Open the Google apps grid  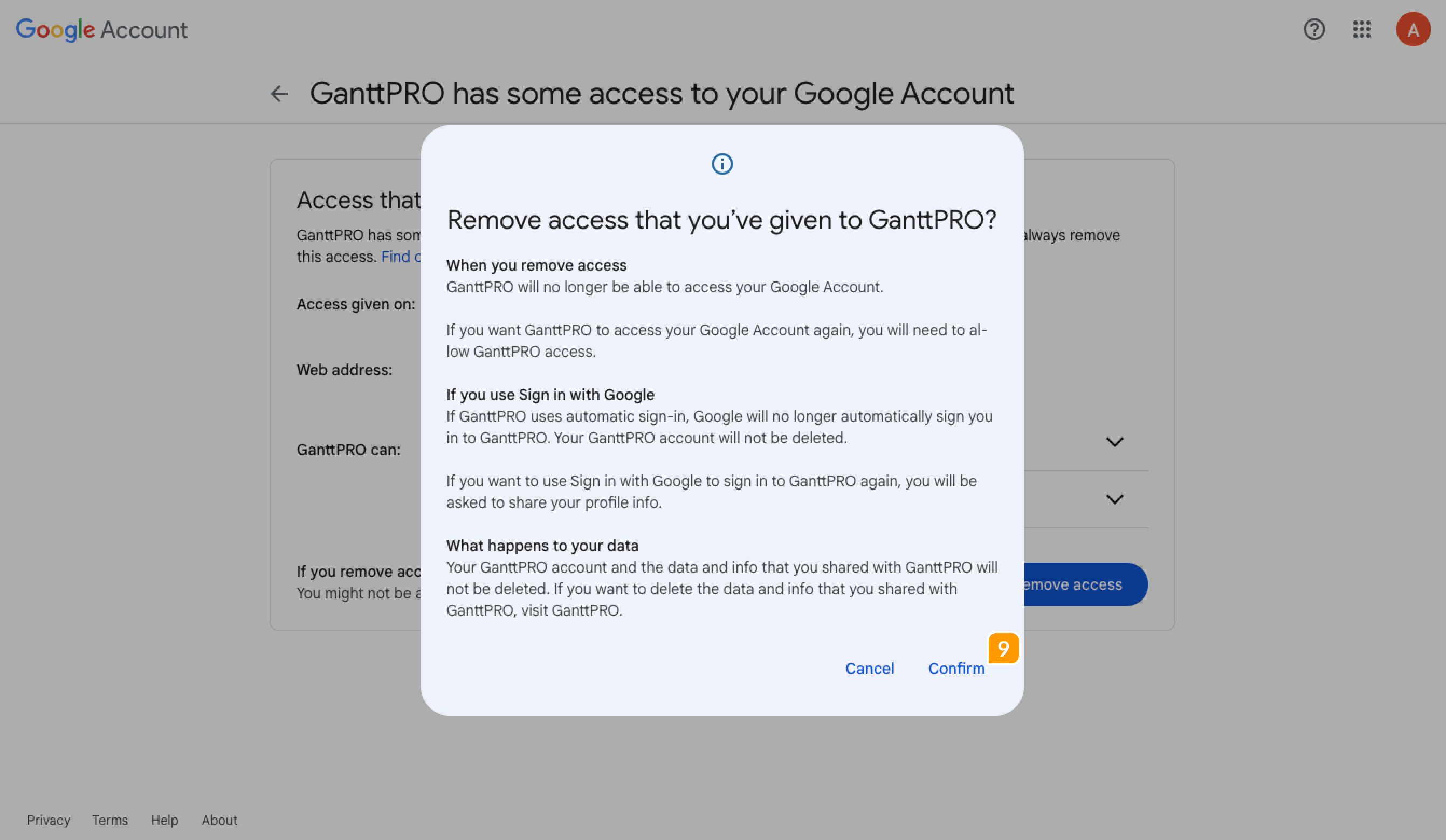(1362, 29)
